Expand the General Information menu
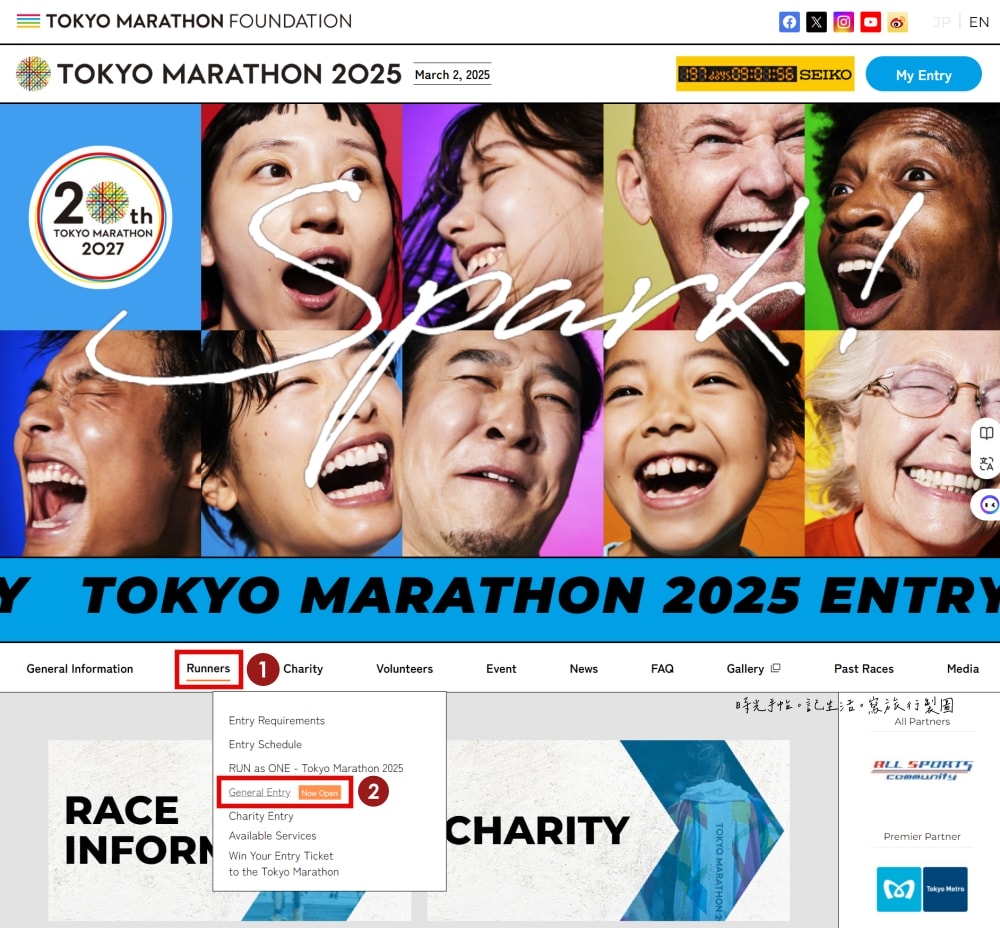This screenshot has height=928, width=1000. (x=80, y=669)
